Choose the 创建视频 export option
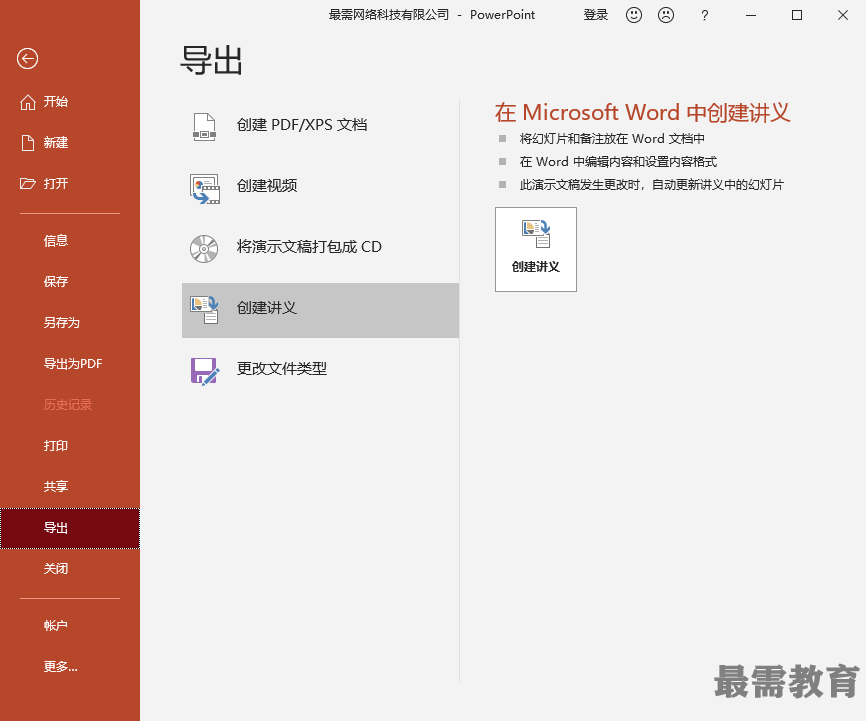 pyautogui.click(x=320, y=186)
